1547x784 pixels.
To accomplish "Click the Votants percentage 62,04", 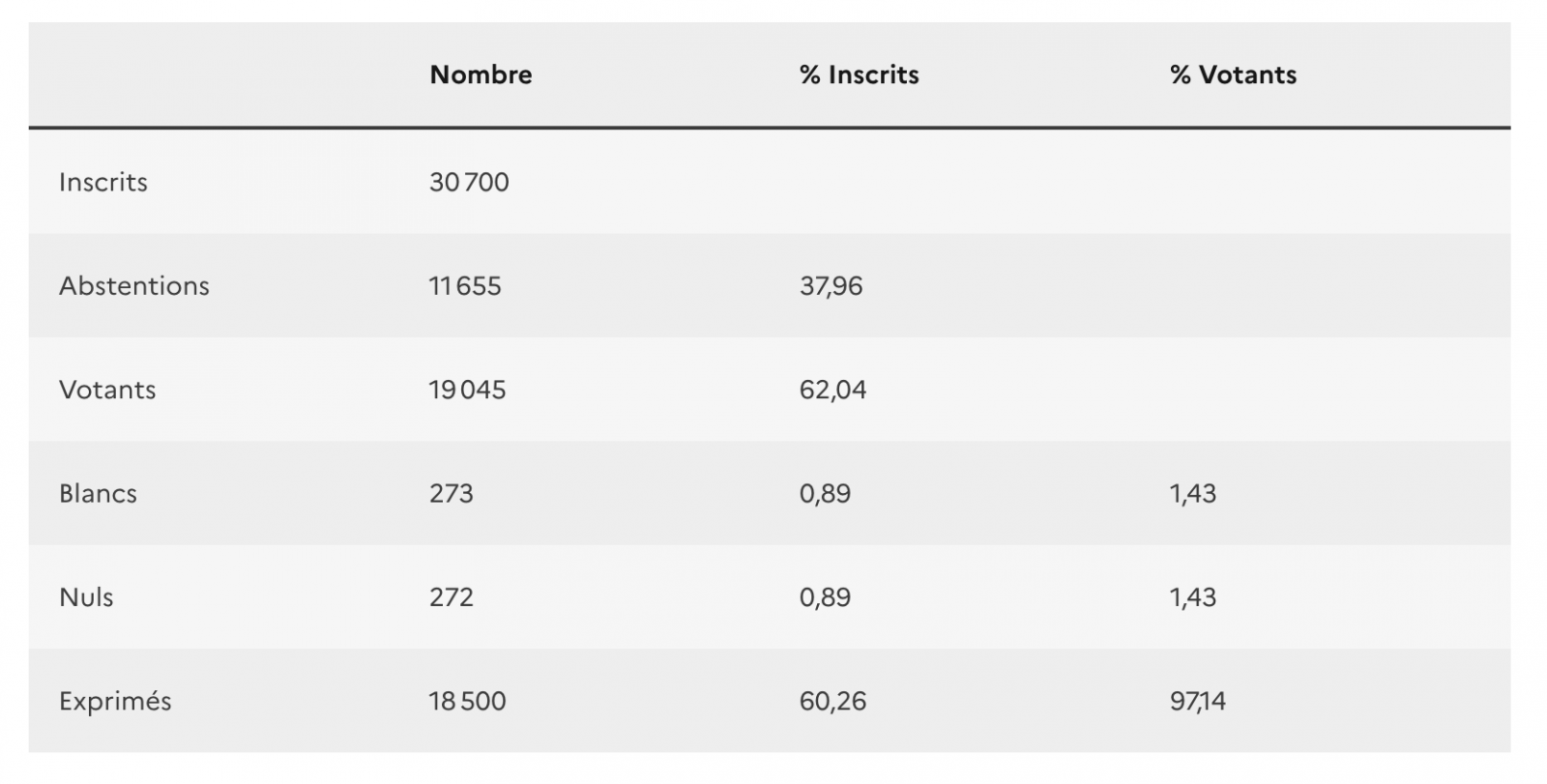I will click(x=832, y=391).
